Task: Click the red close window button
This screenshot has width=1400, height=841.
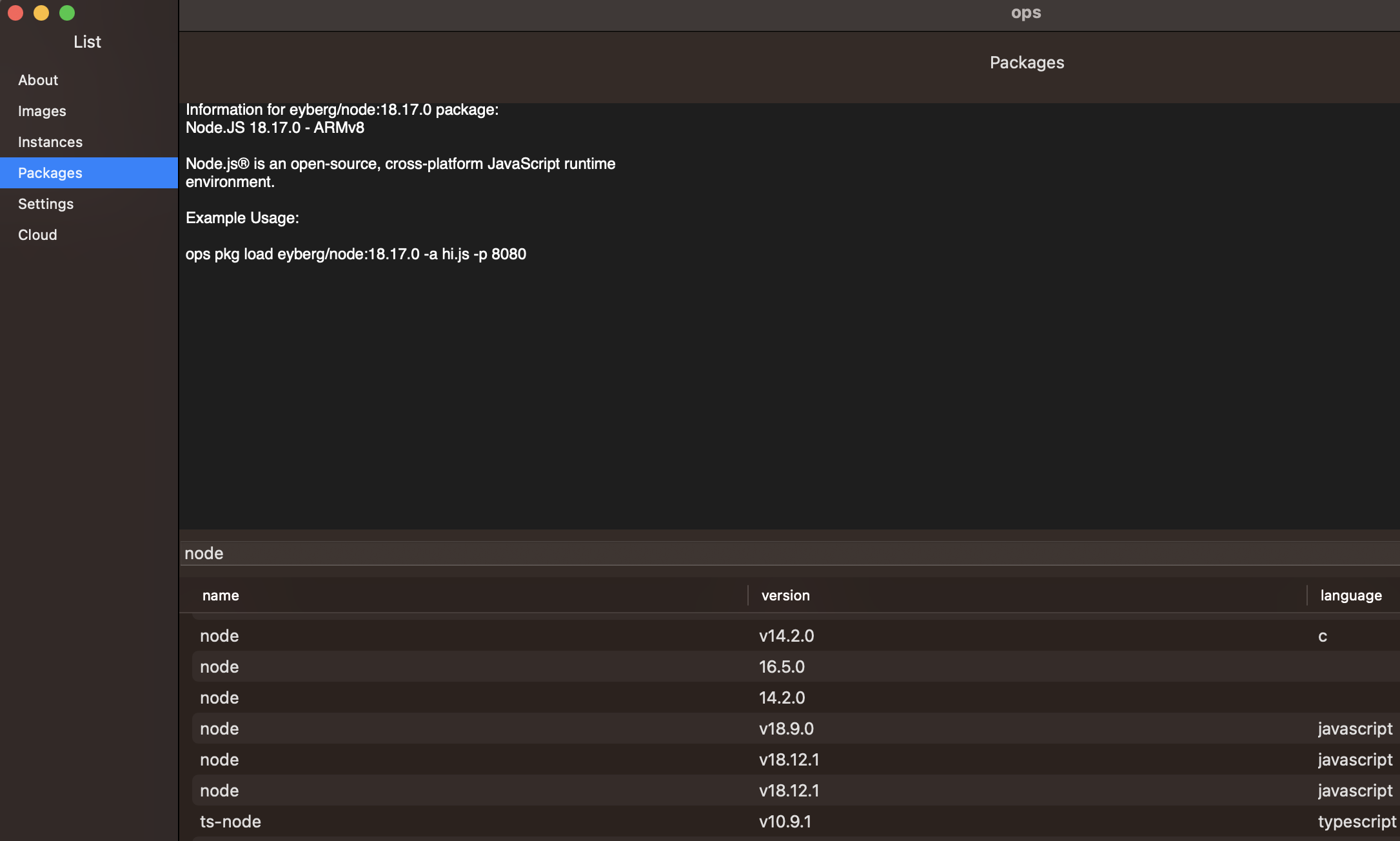Action: coord(15,13)
